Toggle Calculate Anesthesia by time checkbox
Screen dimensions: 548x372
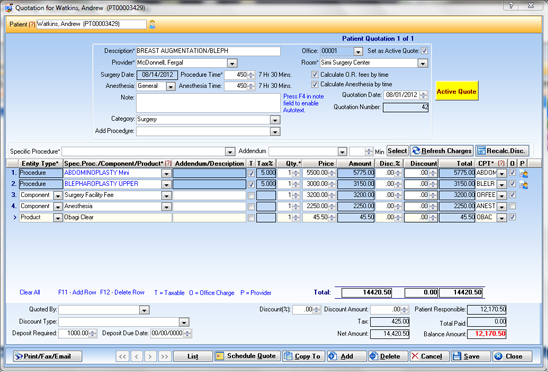coord(315,84)
